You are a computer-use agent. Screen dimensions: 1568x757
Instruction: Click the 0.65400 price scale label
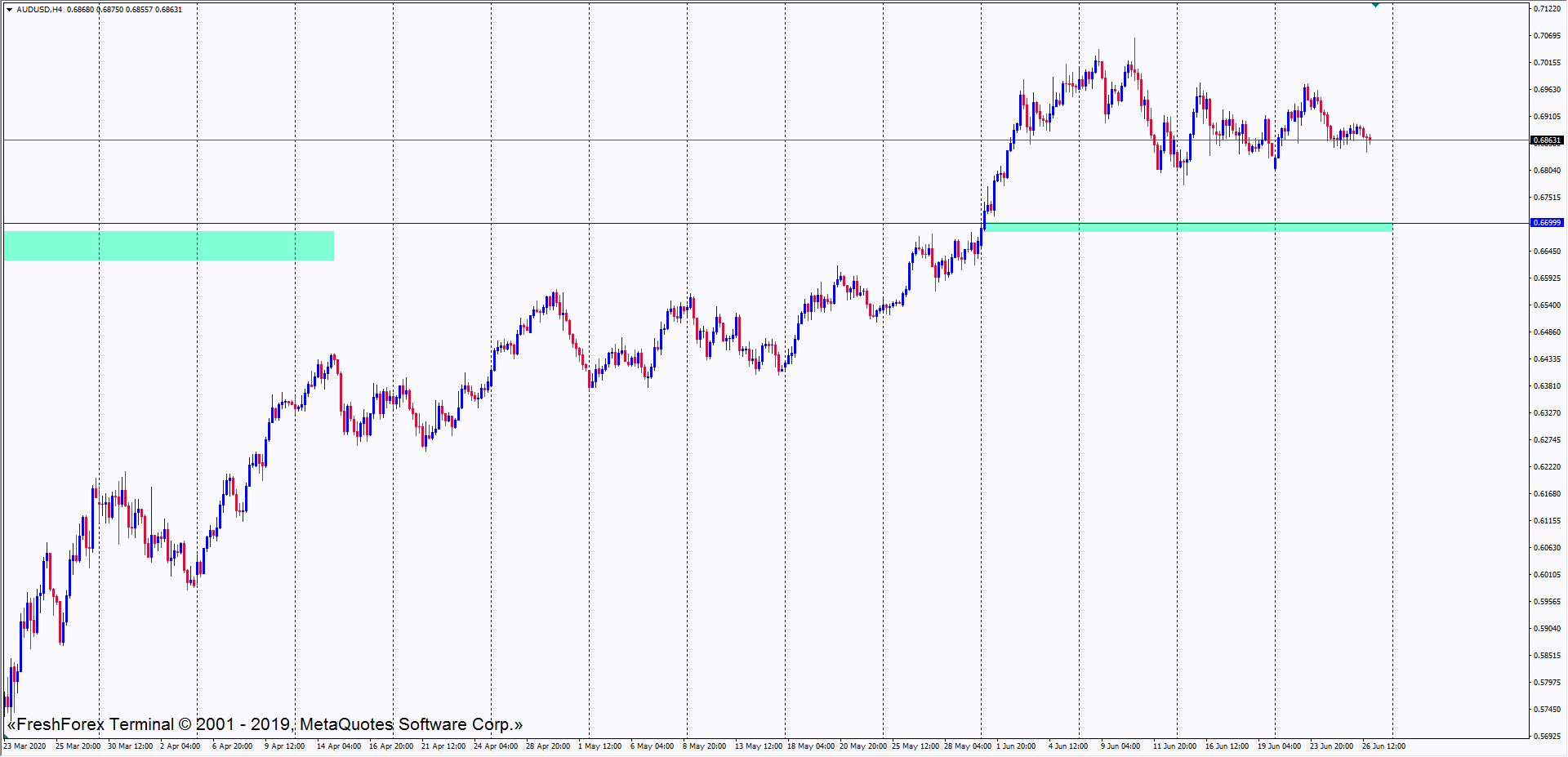(x=1547, y=305)
